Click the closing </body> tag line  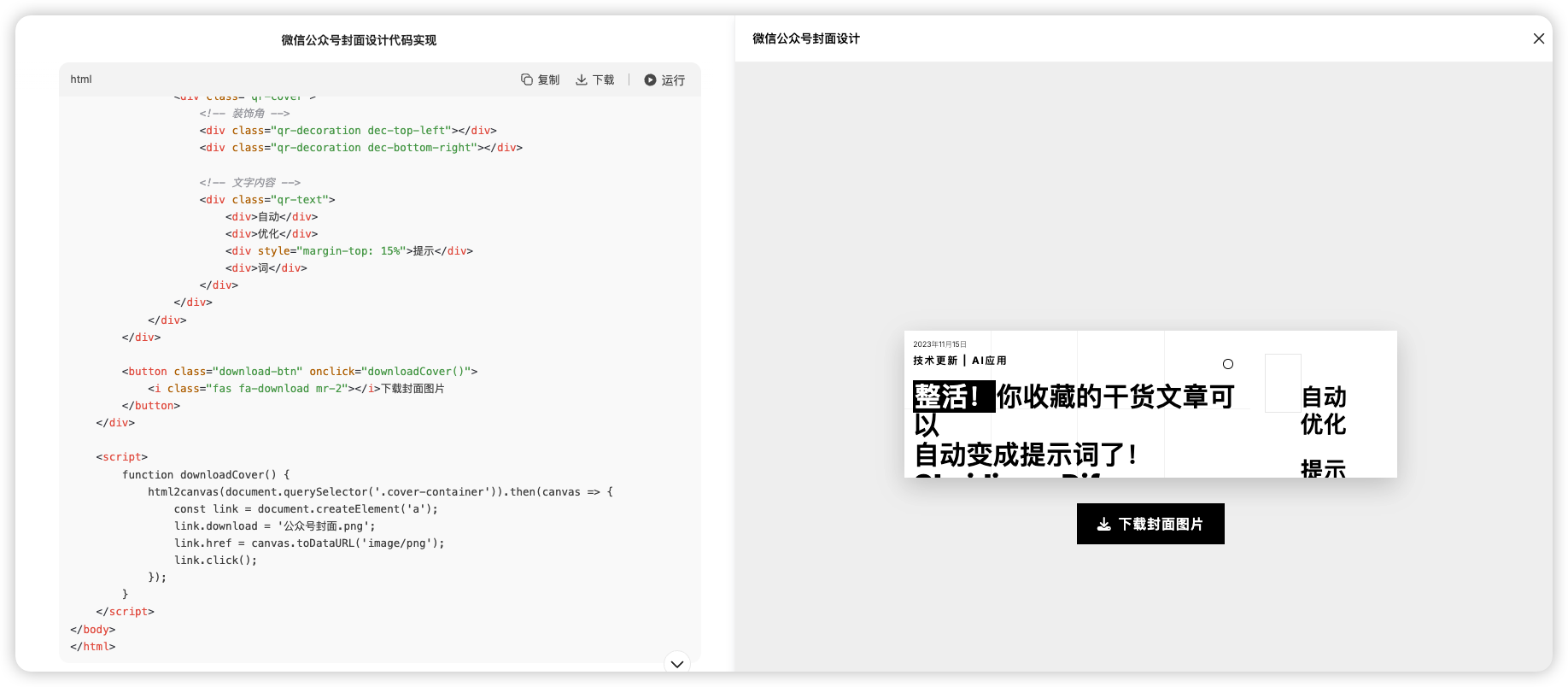[93, 629]
